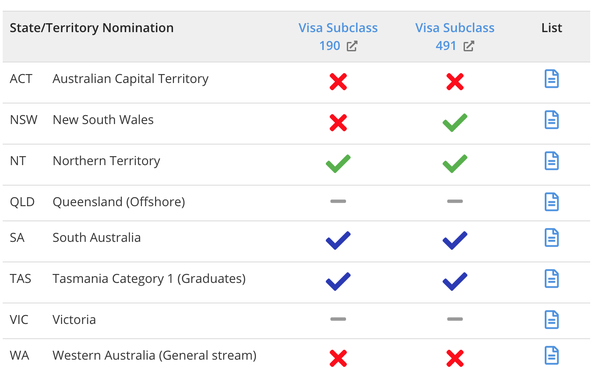This screenshot has width=600, height=390.
Task: Click blue check for Tasmania subclass 491
Action: point(455,281)
